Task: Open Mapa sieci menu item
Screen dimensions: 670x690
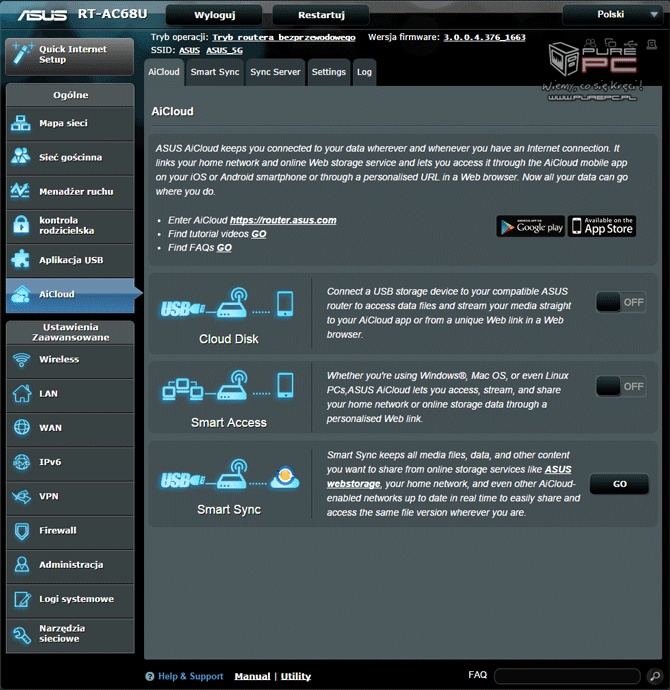Action: pyautogui.click(x=70, y=123)
